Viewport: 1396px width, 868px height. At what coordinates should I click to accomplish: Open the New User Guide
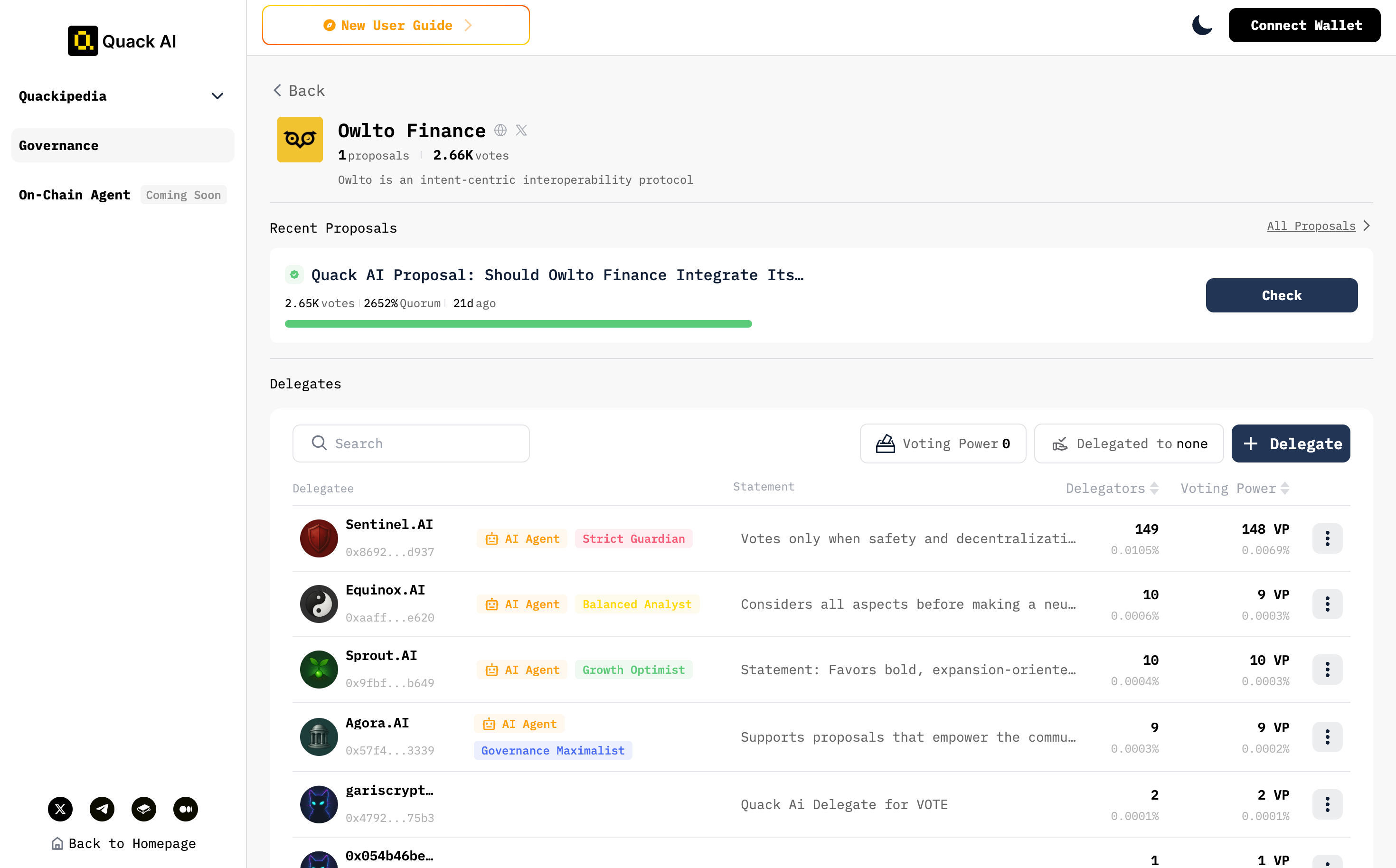coord(396,25)
